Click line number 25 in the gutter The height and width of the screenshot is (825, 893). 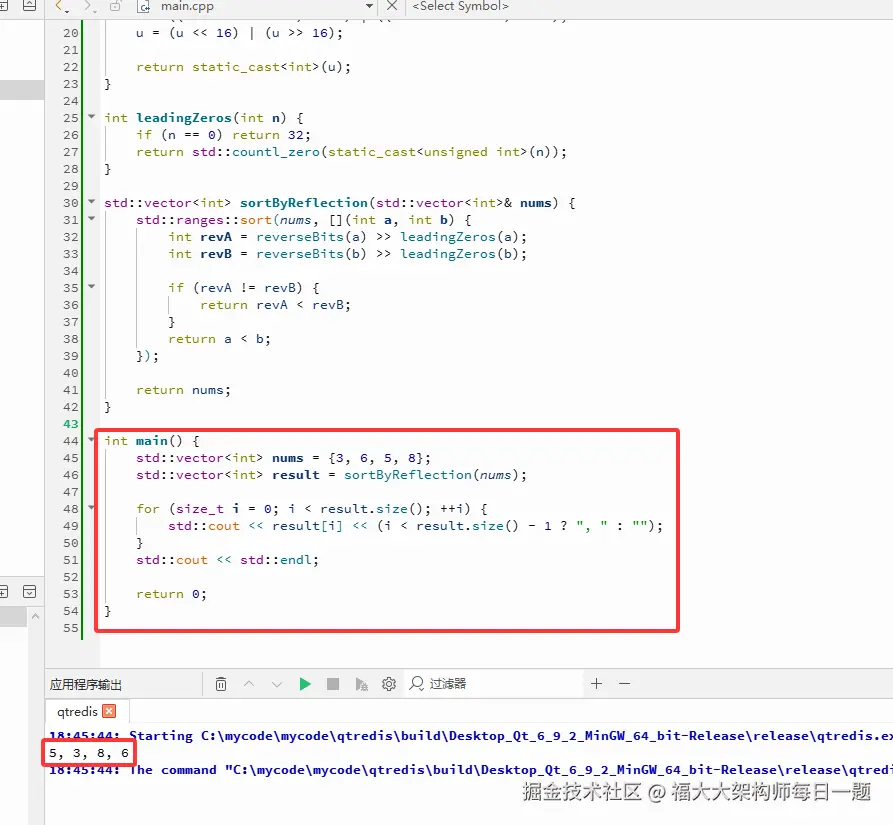(x=71, y=118)
